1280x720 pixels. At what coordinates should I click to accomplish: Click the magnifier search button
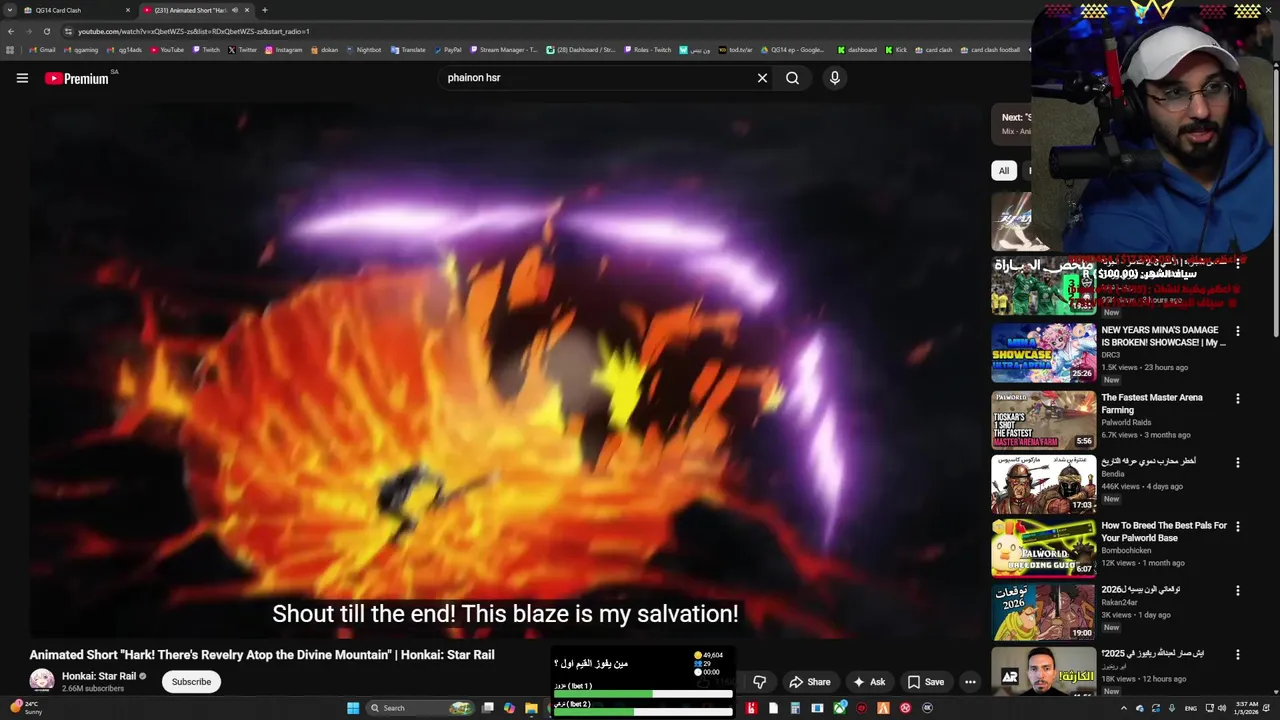coord(792,78)
